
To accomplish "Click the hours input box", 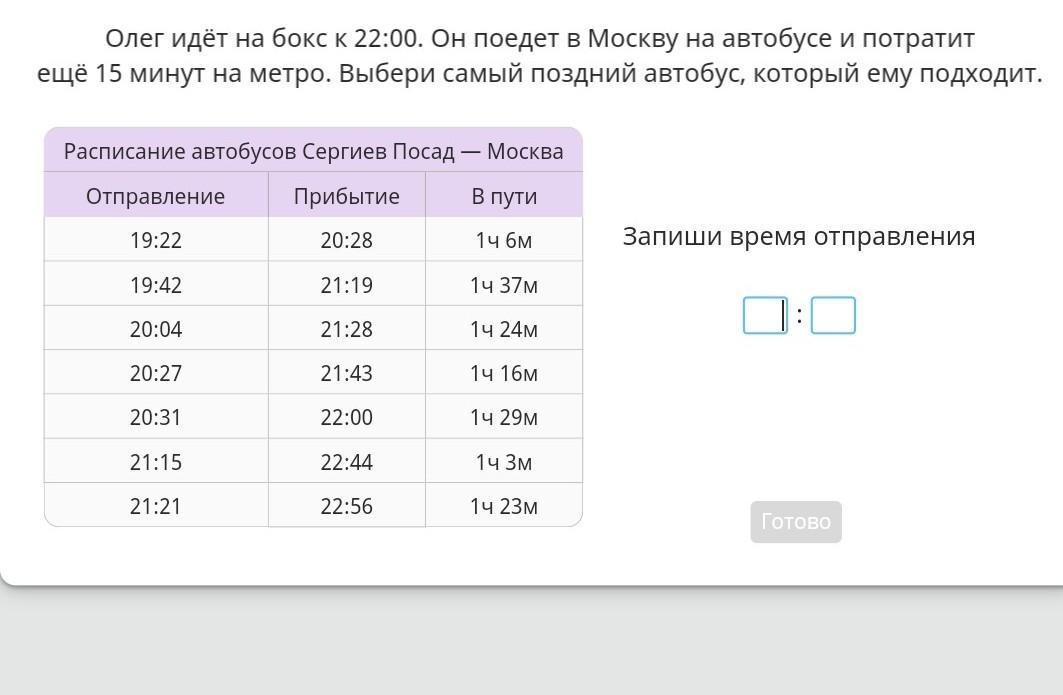I will pyautogui.click(x=765, y=316).
